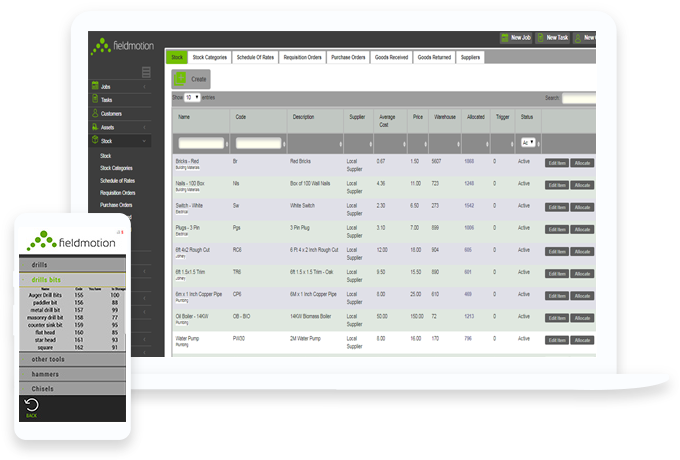
Task: Expand the other tools category on phone
Action: click(72, 359)
